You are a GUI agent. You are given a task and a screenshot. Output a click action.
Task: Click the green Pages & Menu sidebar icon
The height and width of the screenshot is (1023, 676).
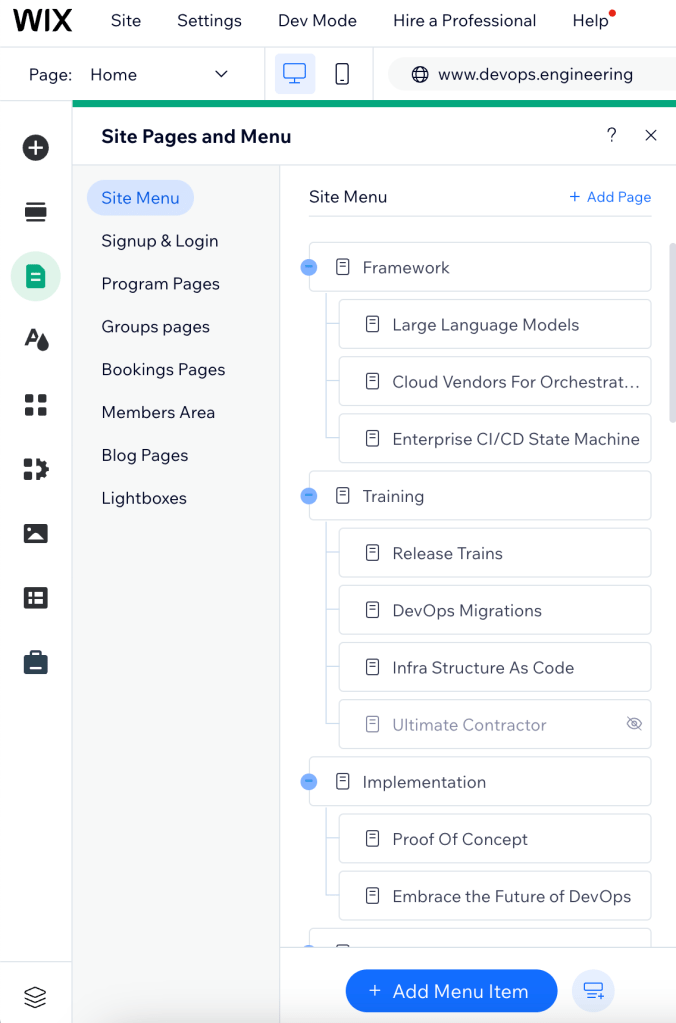[x=36, y=277]
